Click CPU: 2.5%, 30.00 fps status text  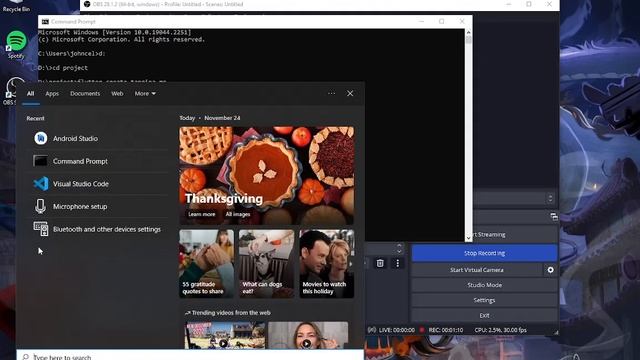500,330
